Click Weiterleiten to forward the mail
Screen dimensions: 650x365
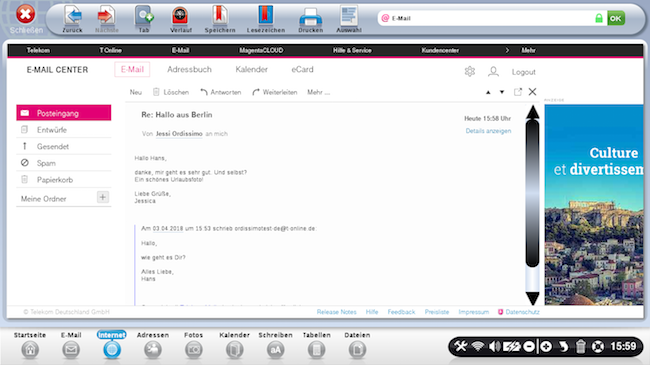click(x=275, y=92)
